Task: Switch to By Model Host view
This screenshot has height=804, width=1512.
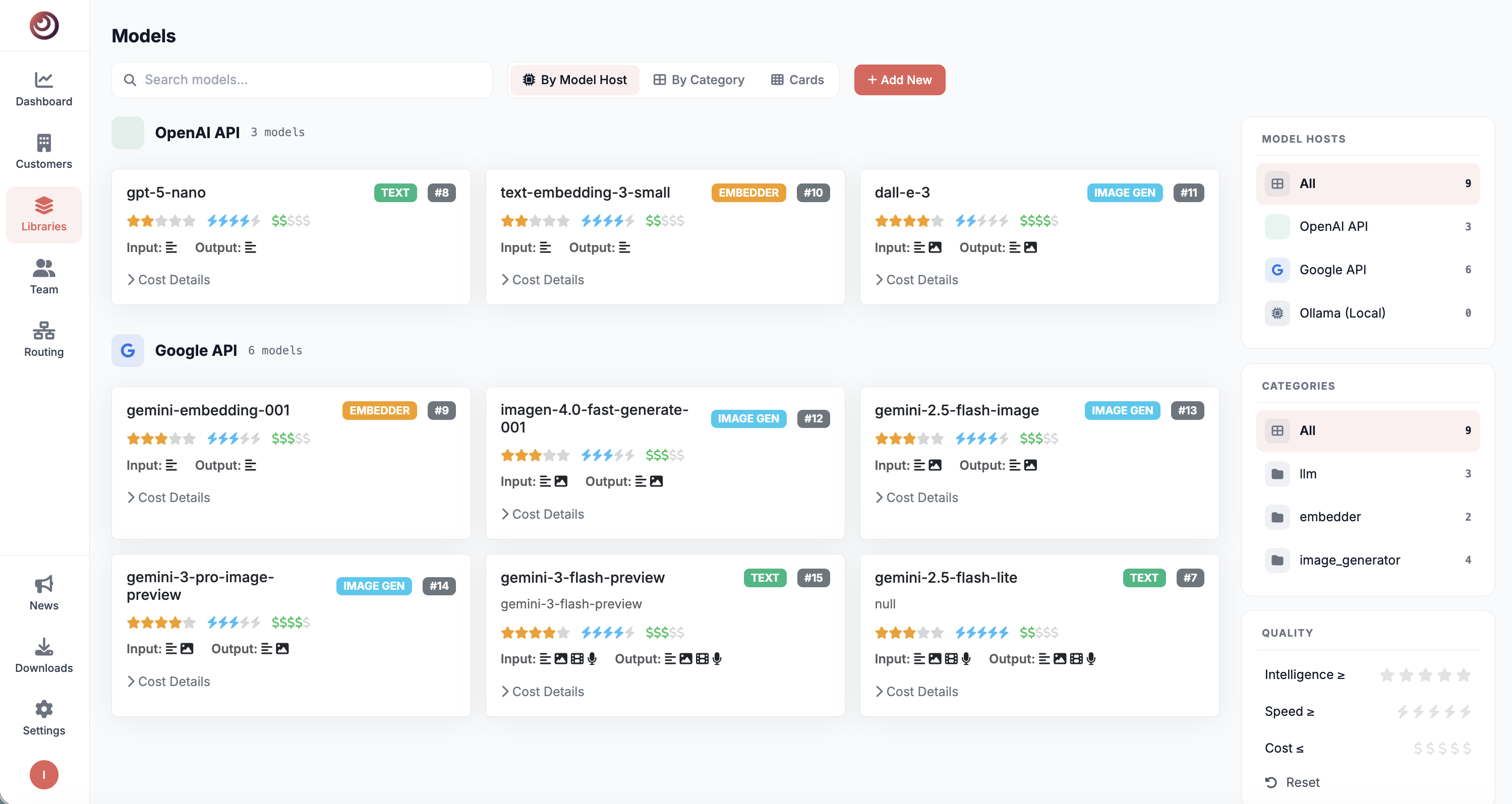Action: pos(574,80)
